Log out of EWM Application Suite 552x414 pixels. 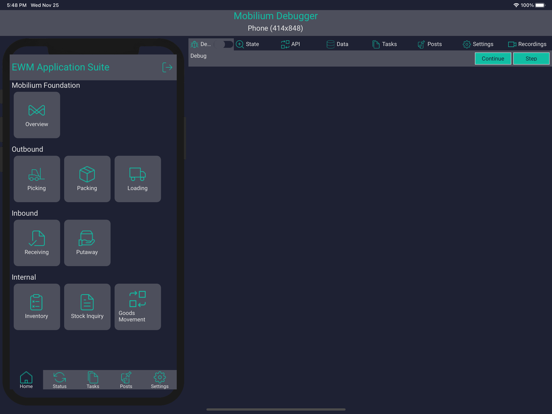tap(167, 67)
